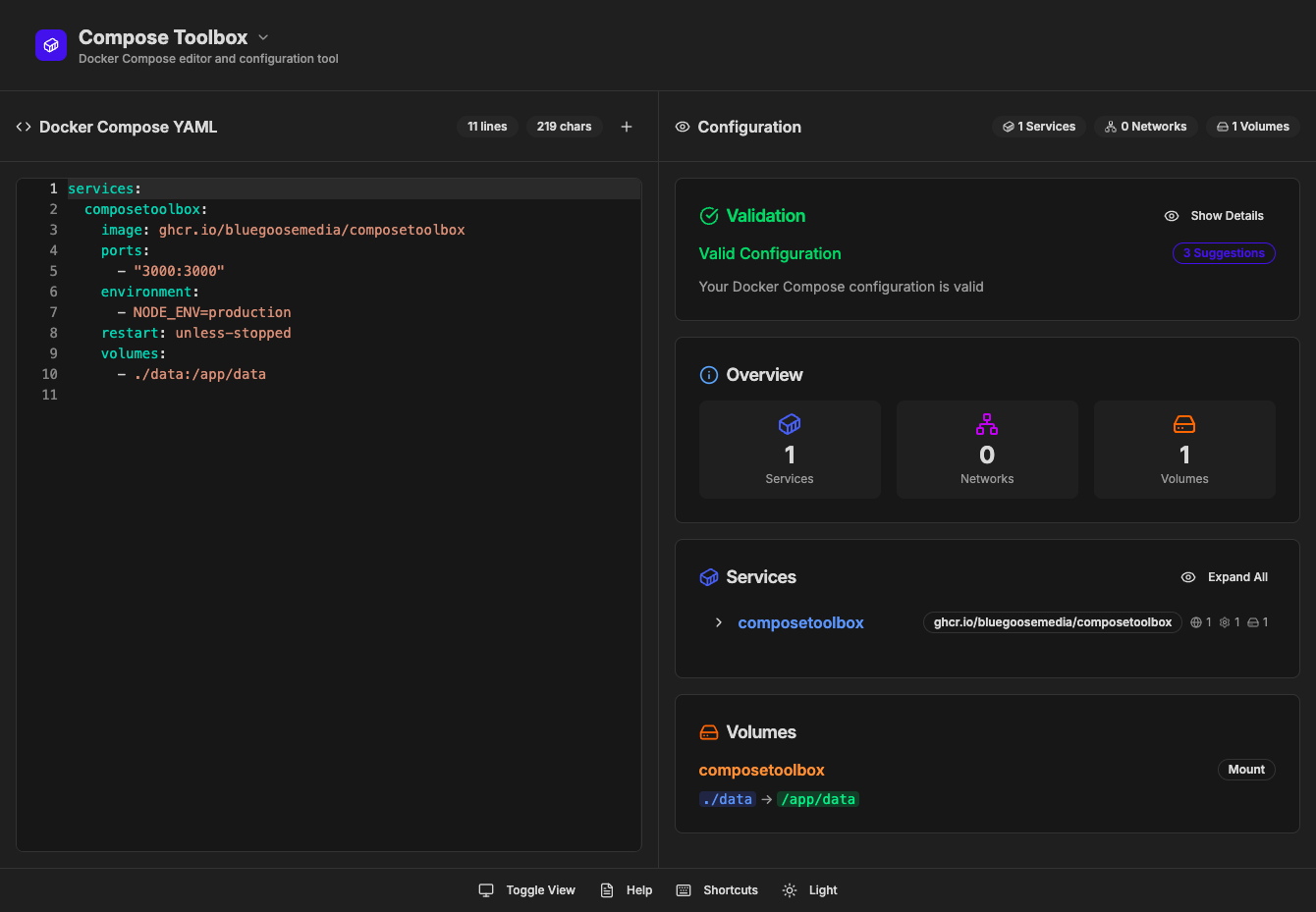This screenshot has height=912, width=1316.
Task: Click the 'composetoolbox:' line in the editor
Action: click(146, 209)
